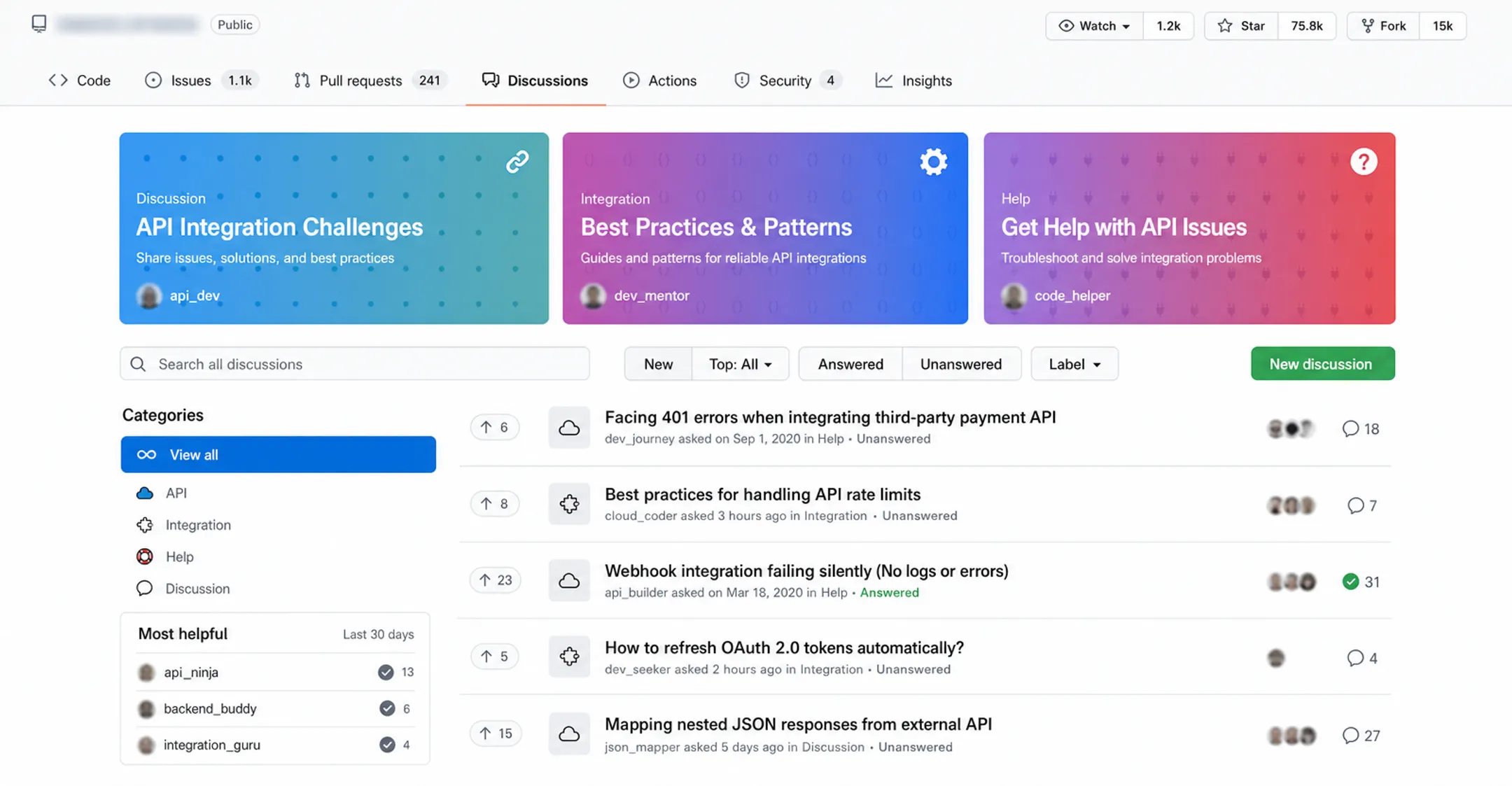Open the Best Practices & Patterns card

[x=765, y=228]
